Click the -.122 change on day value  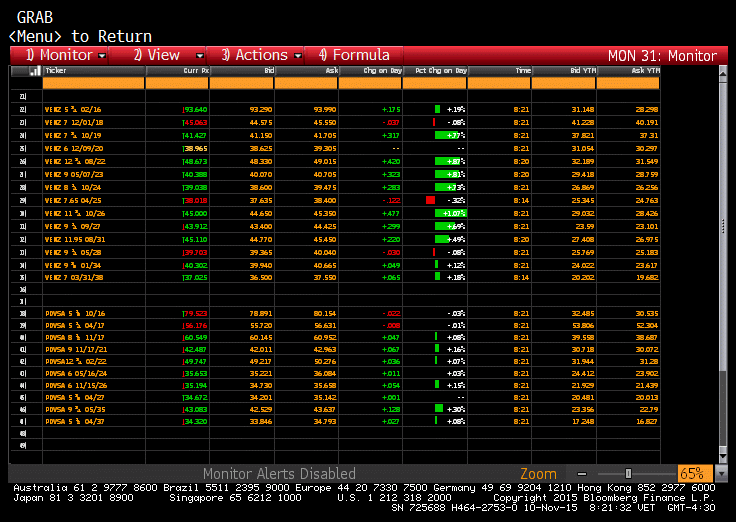click(391, 200)
